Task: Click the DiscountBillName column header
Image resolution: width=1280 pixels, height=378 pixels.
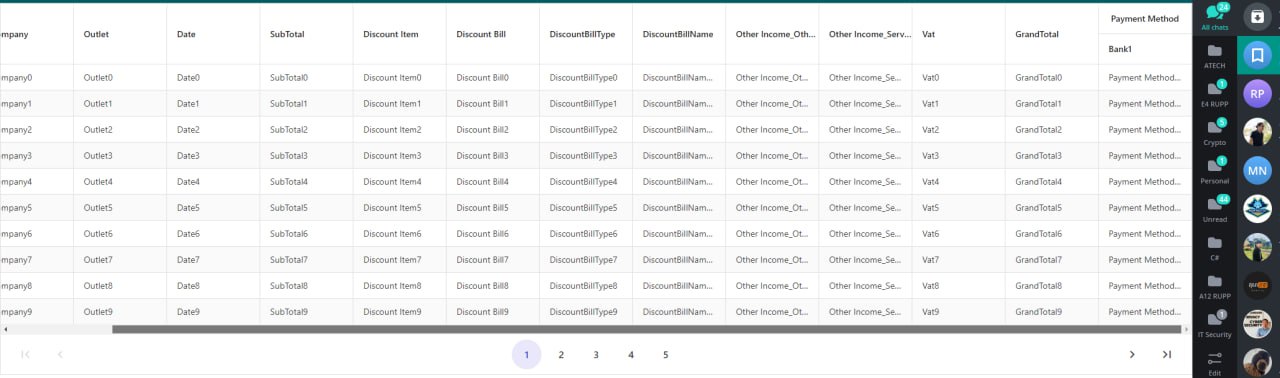Action: (x=678, y=34)
